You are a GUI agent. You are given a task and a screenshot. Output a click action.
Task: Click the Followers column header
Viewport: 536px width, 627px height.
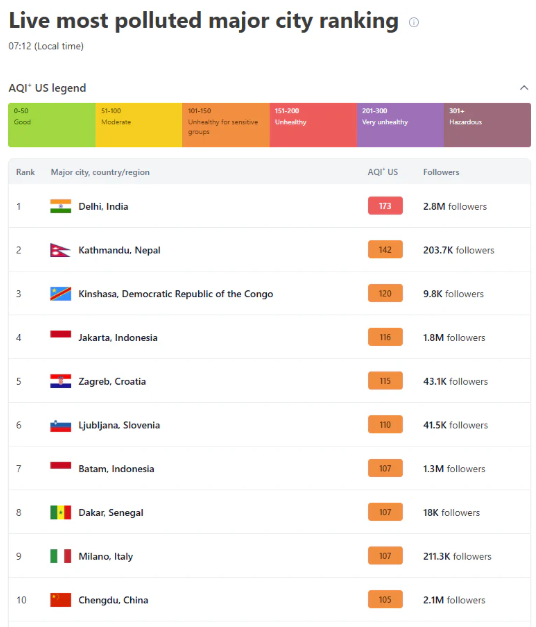[441, 172]
